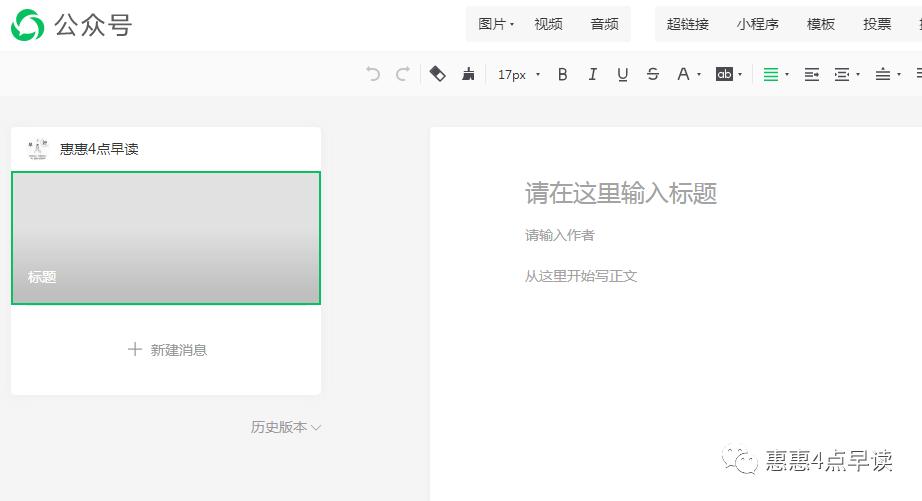Click the first-line indent icon
Image resolution: width=922 pixels, height=501 pixels.
(x=812, y=75)
